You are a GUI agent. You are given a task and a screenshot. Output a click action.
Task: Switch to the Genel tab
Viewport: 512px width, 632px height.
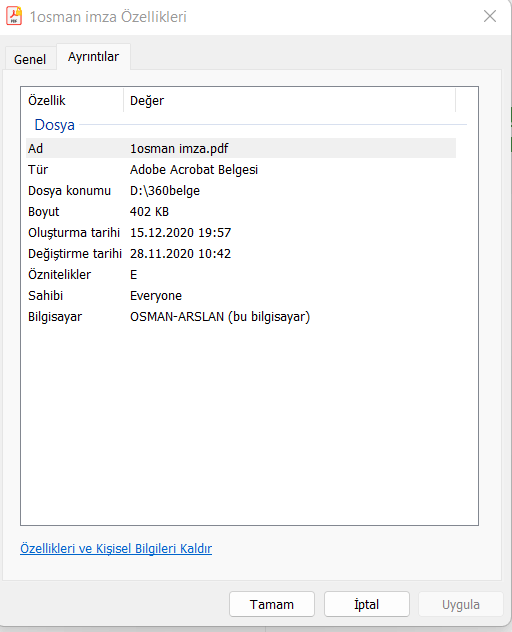30,59
